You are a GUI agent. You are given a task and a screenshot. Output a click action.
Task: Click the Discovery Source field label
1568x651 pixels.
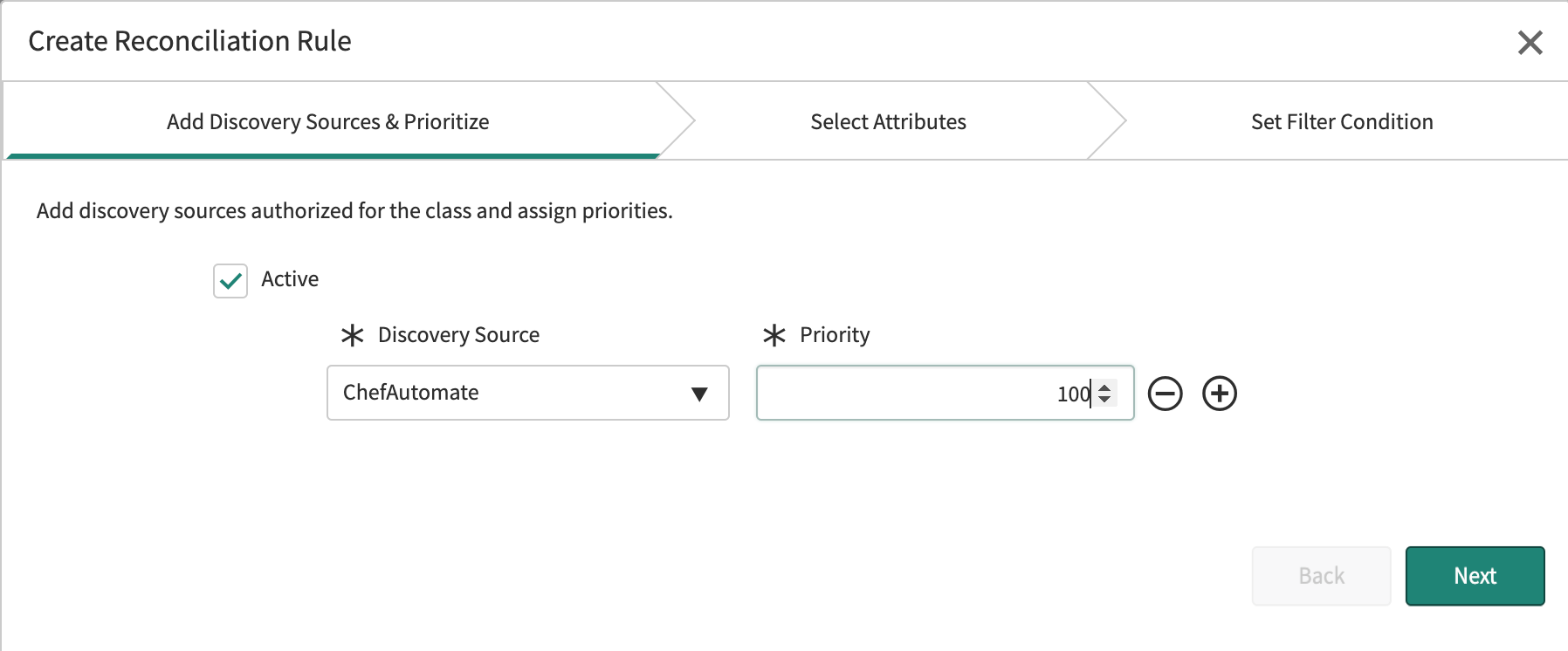coord(458,335)
